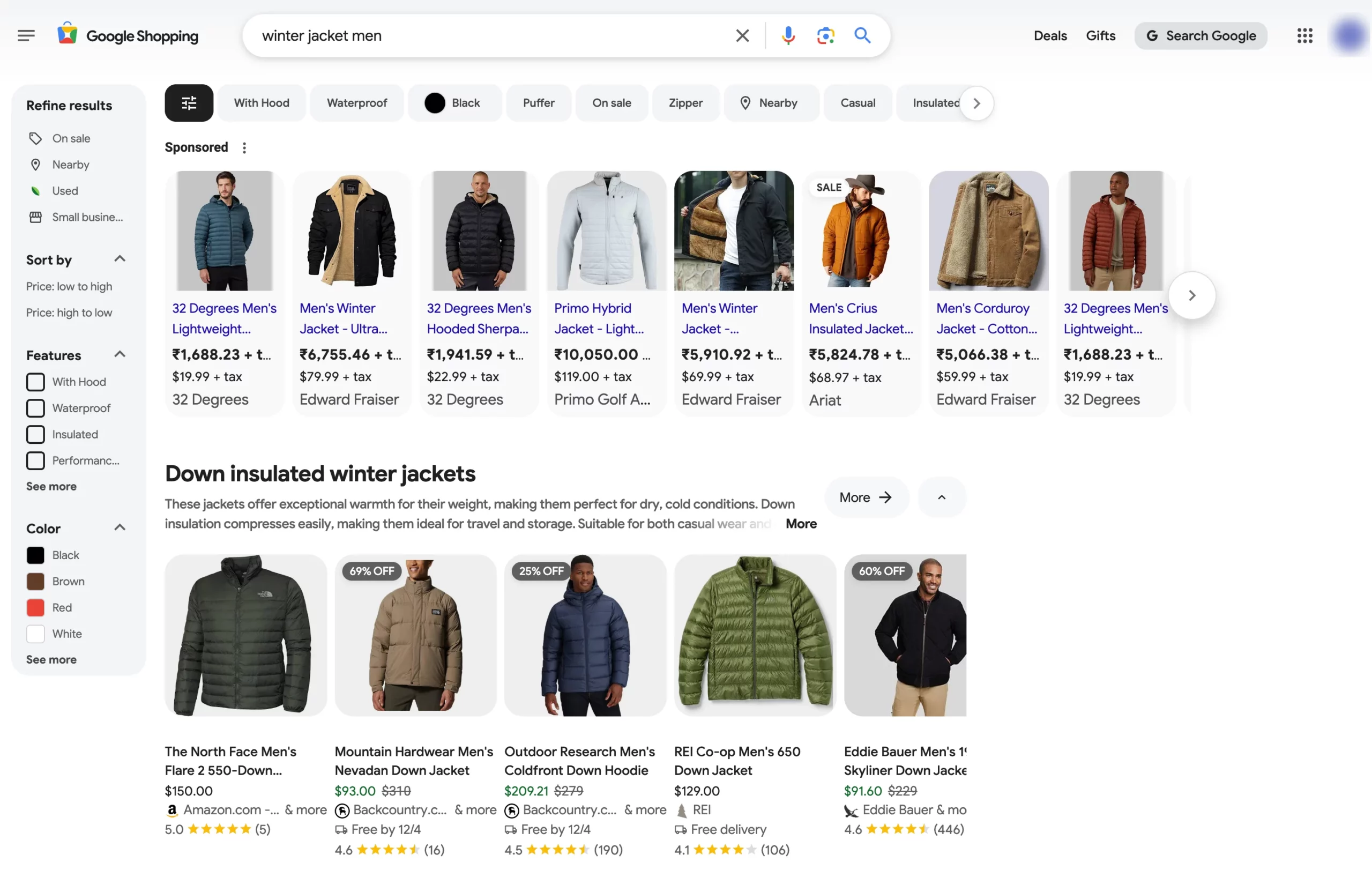Open the Gifts page
Screen dimensions: 1372x870
click(1100, 35)
